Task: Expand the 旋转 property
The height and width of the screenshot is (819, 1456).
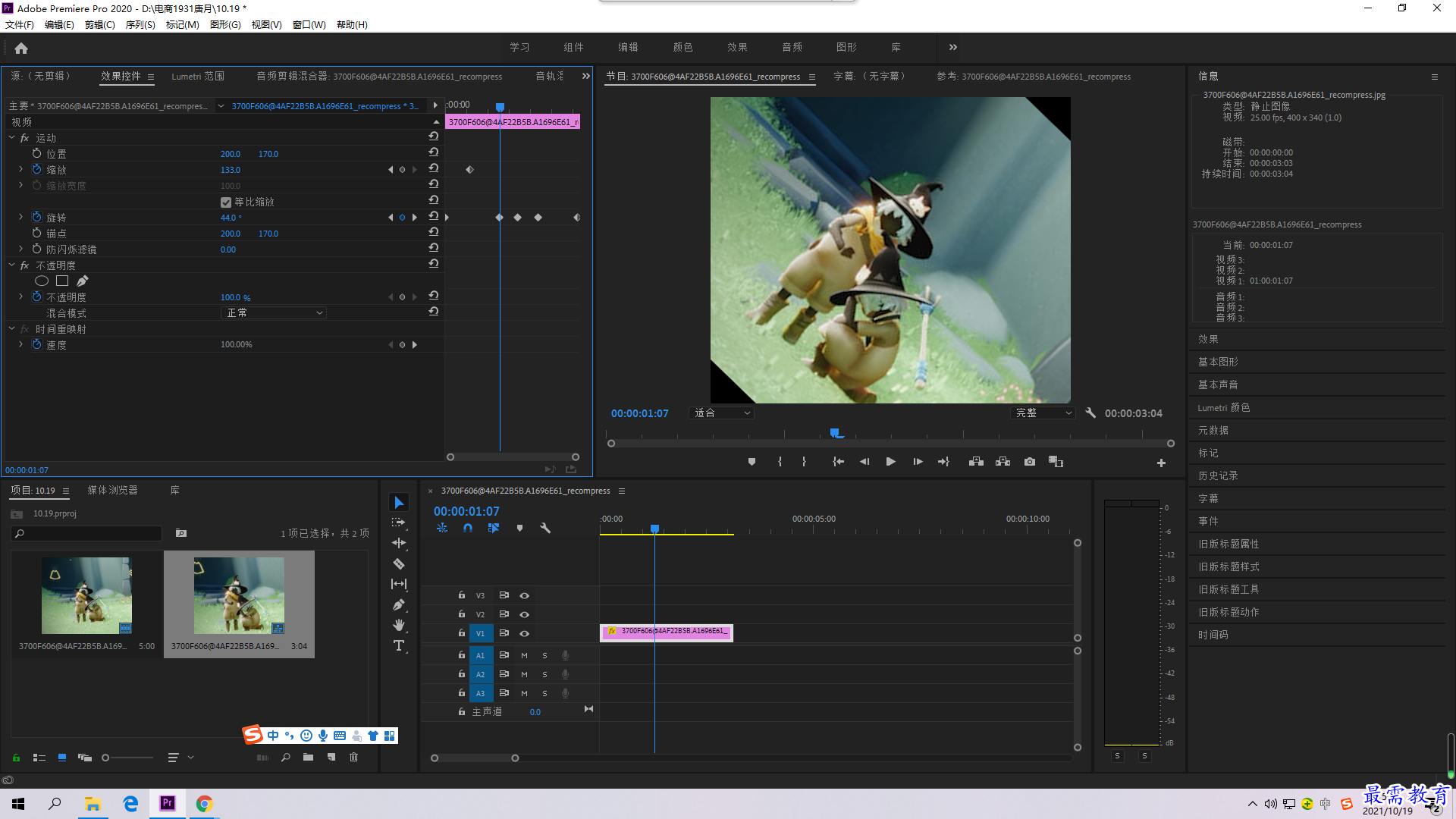Action: (20, 217)
